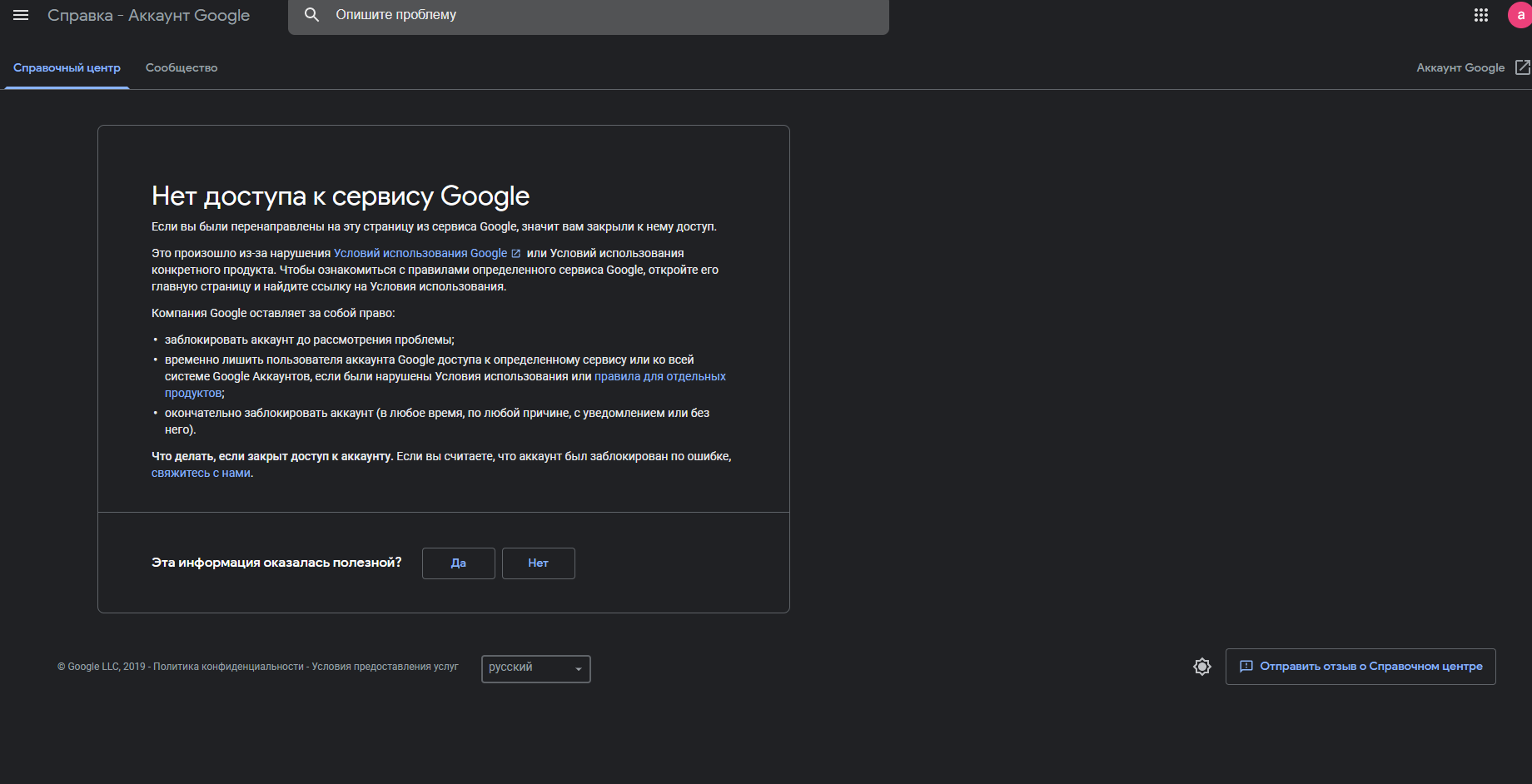The height and width of the screenshot is (784, 1532).
Task: Click the search magnifier icon
Action: click(311, 15)
